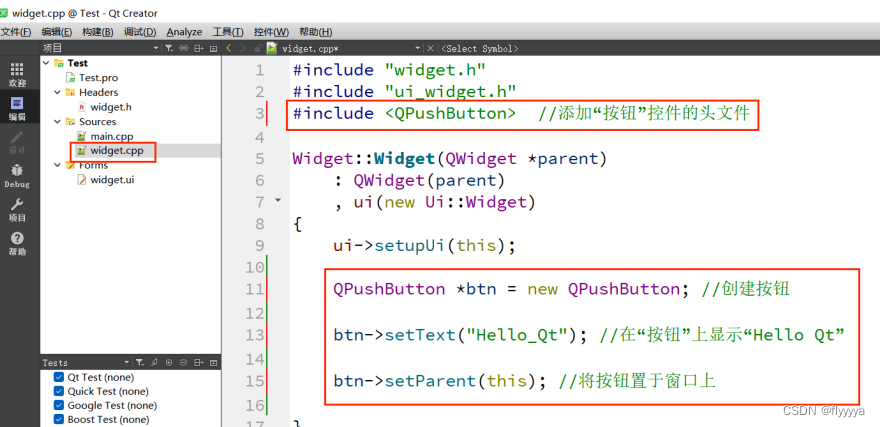Open the 调试(D) menu

point(140,32)
